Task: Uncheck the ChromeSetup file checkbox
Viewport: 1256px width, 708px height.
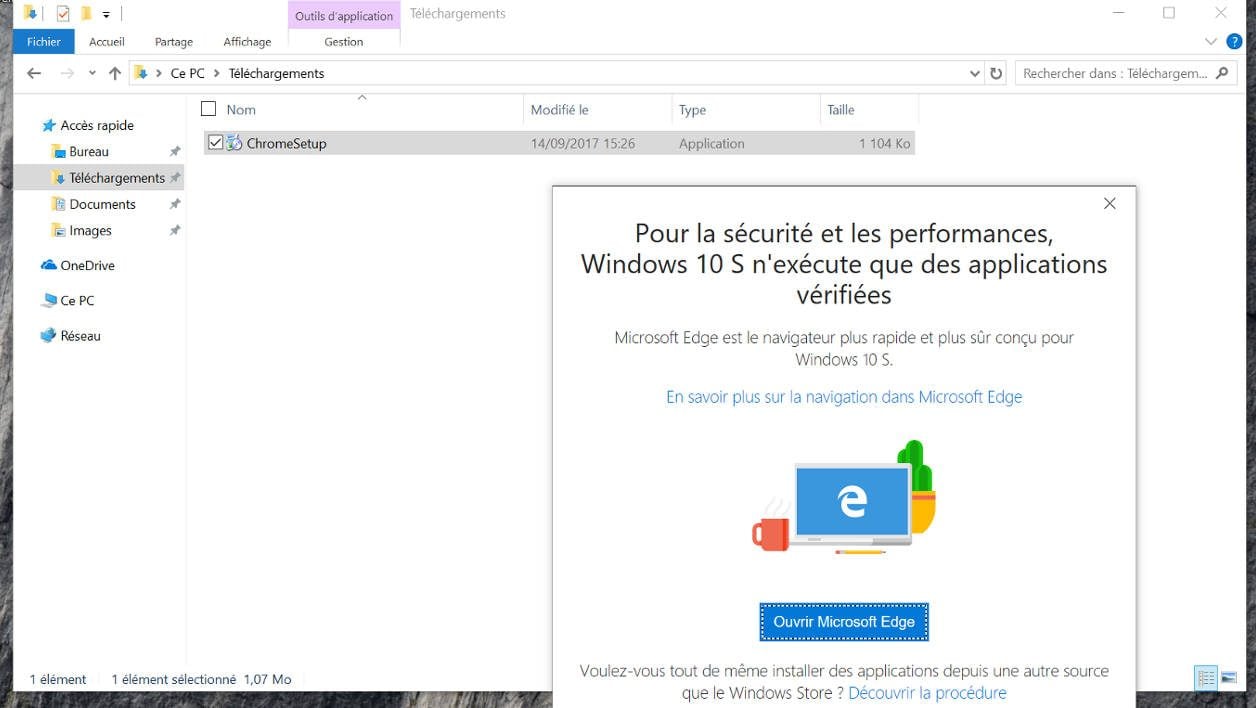Action: tap(215, 143)
